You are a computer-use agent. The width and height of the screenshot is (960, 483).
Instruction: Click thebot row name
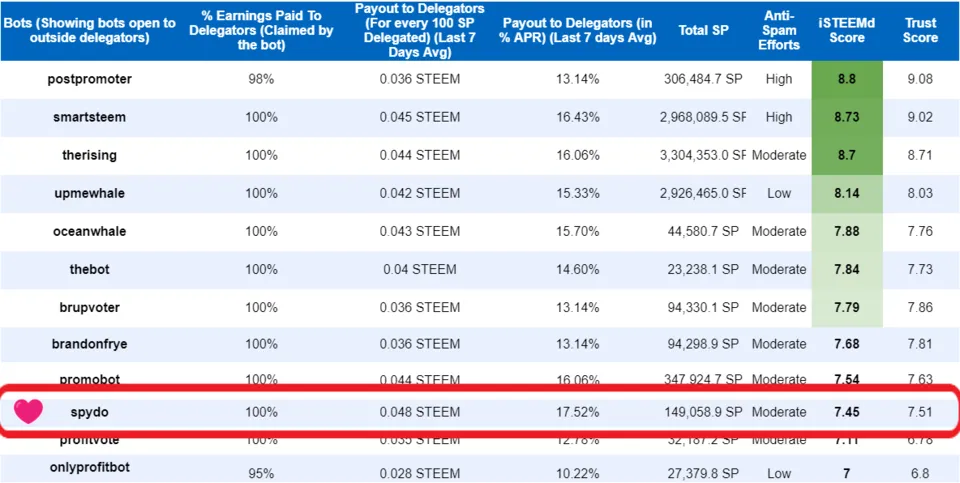pos(89,269)
